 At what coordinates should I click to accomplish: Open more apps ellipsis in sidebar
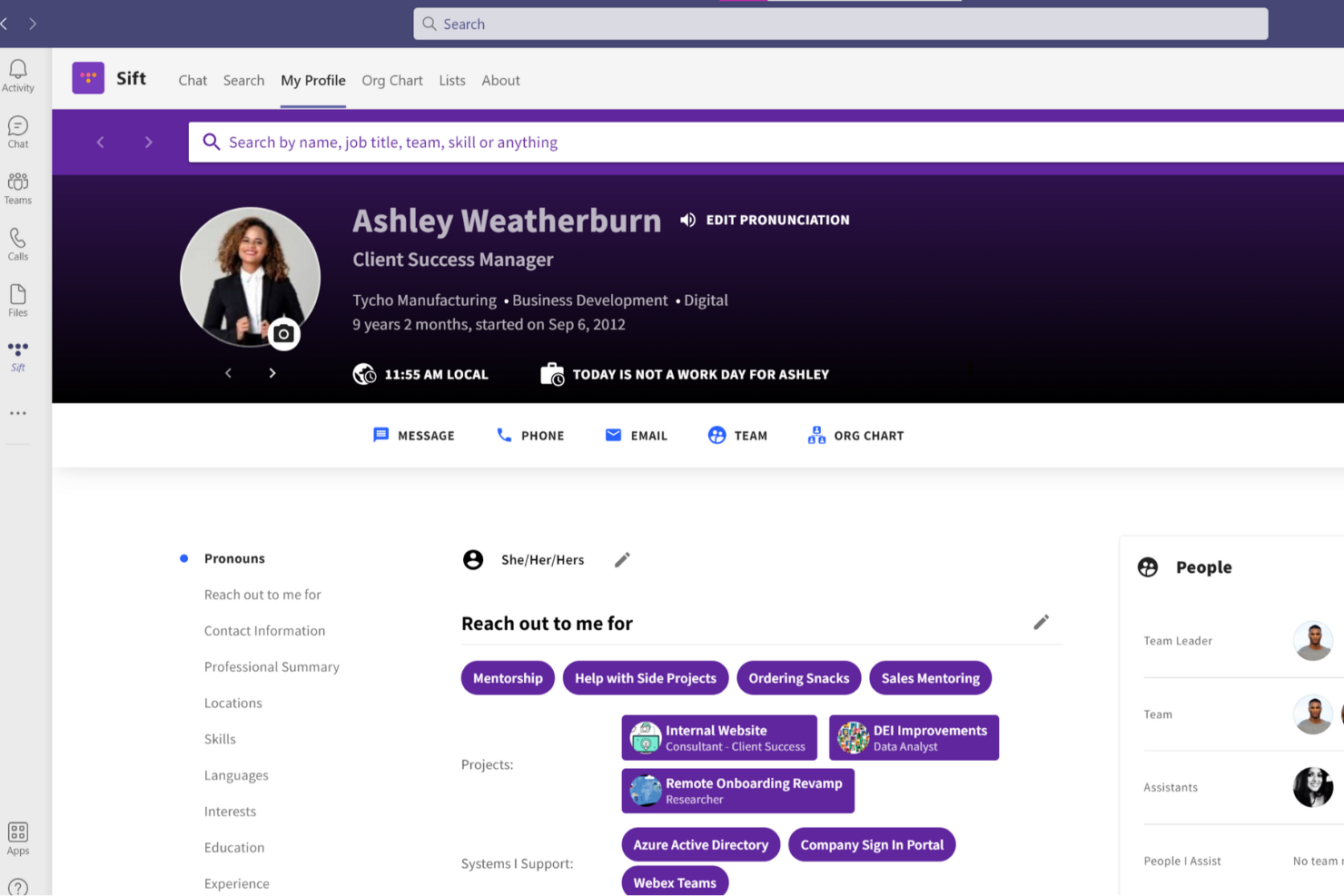click(17, 413)
